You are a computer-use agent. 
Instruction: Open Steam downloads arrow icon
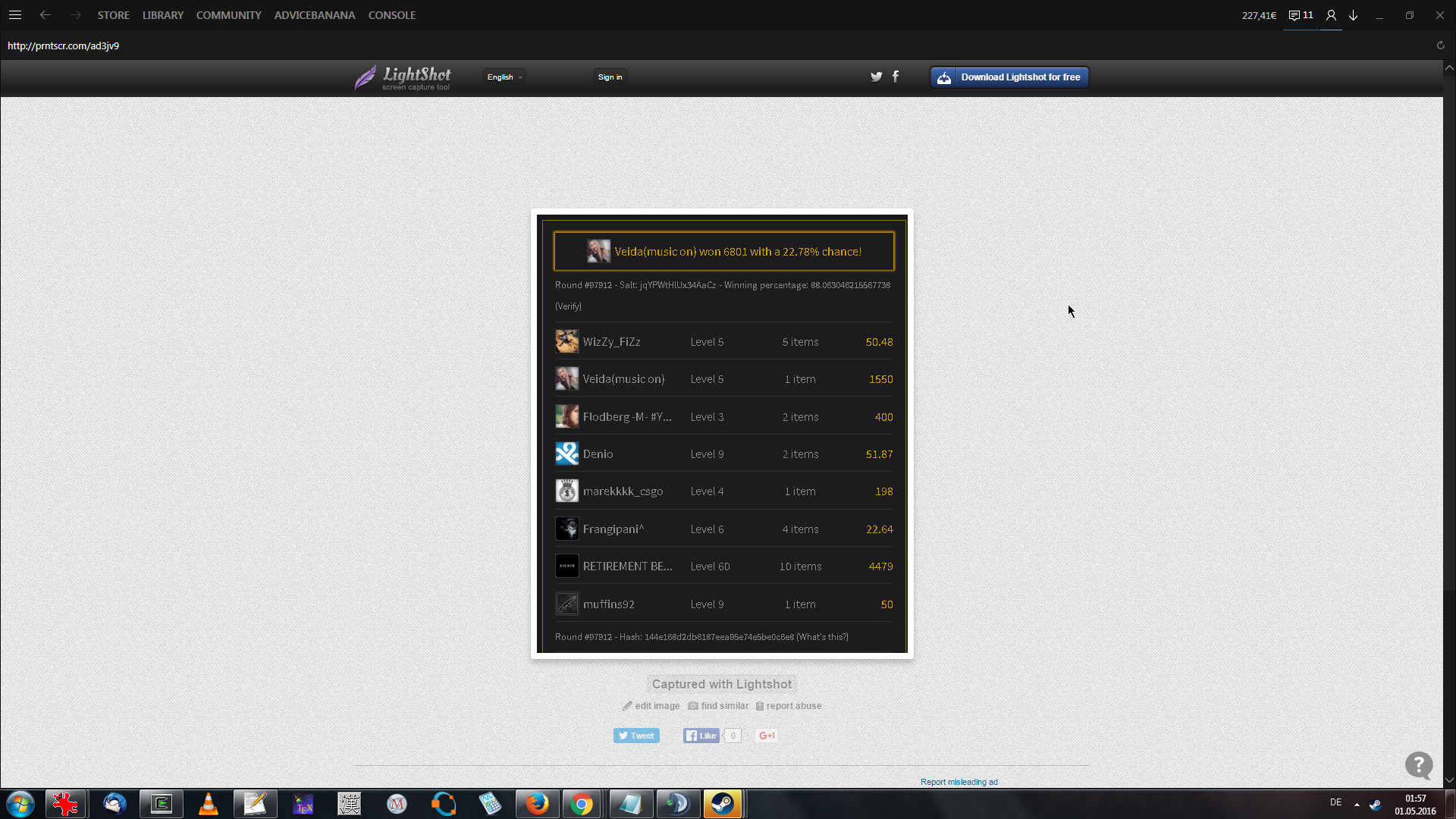click(1354, 15)
